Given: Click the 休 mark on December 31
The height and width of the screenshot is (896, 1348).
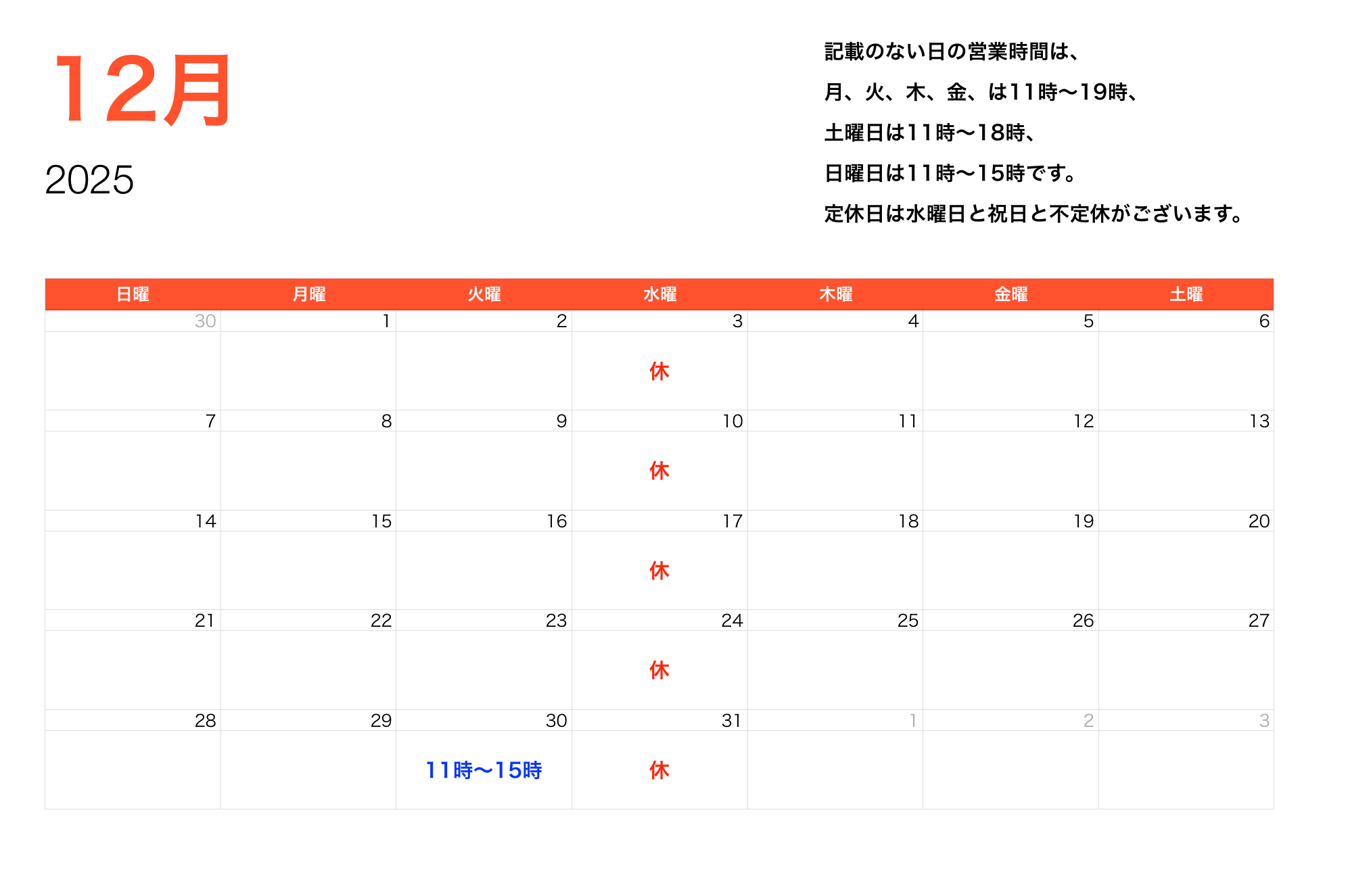Looking at the screenshot, I should point(659,770).
